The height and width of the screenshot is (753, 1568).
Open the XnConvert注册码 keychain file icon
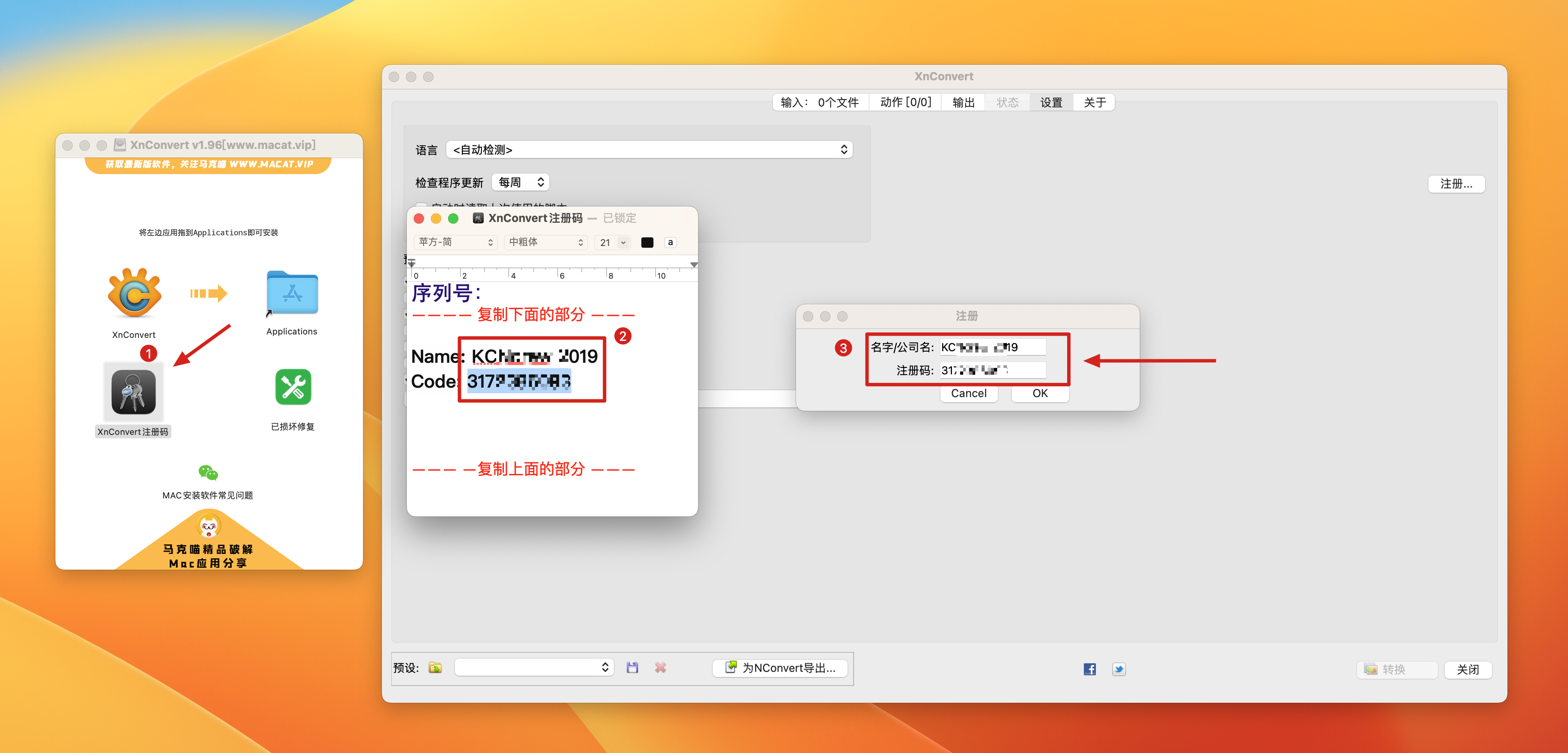pyautogui.click(x=133, y=392)
